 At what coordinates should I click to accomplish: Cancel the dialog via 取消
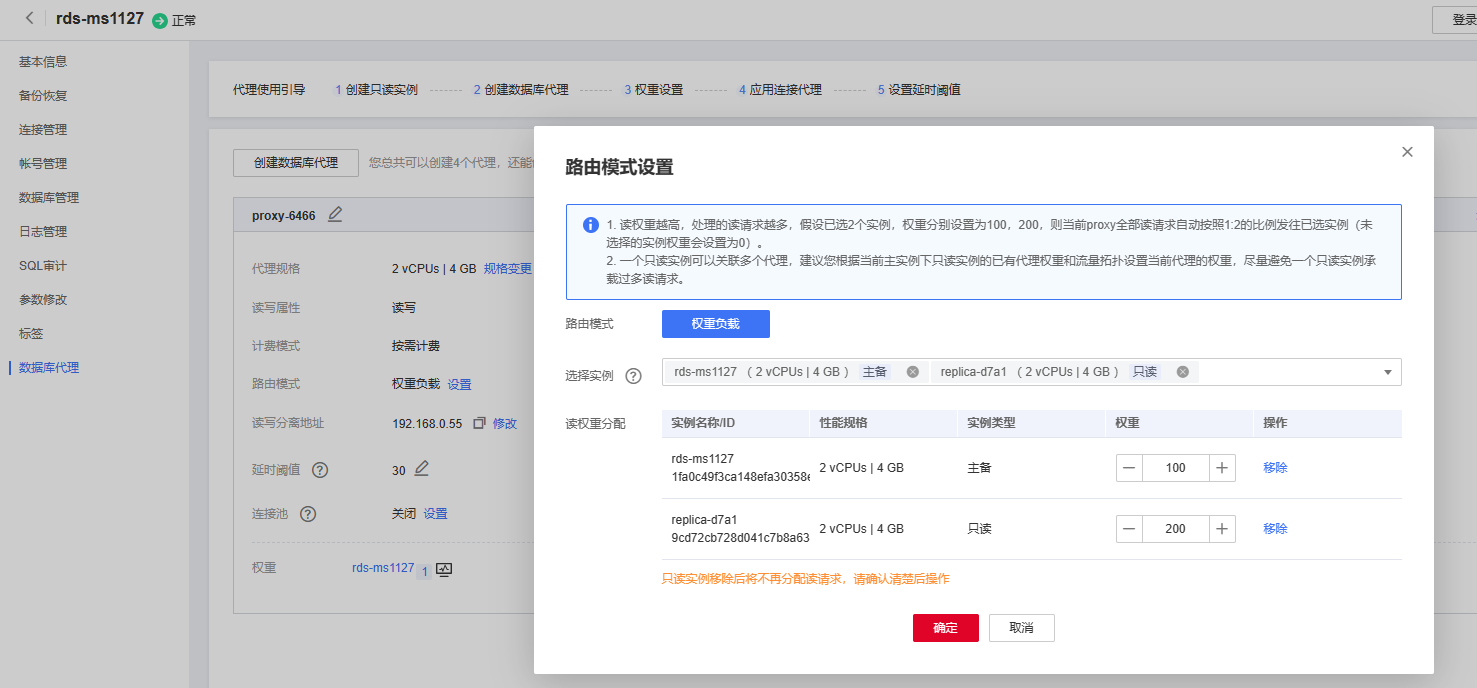1021,628
